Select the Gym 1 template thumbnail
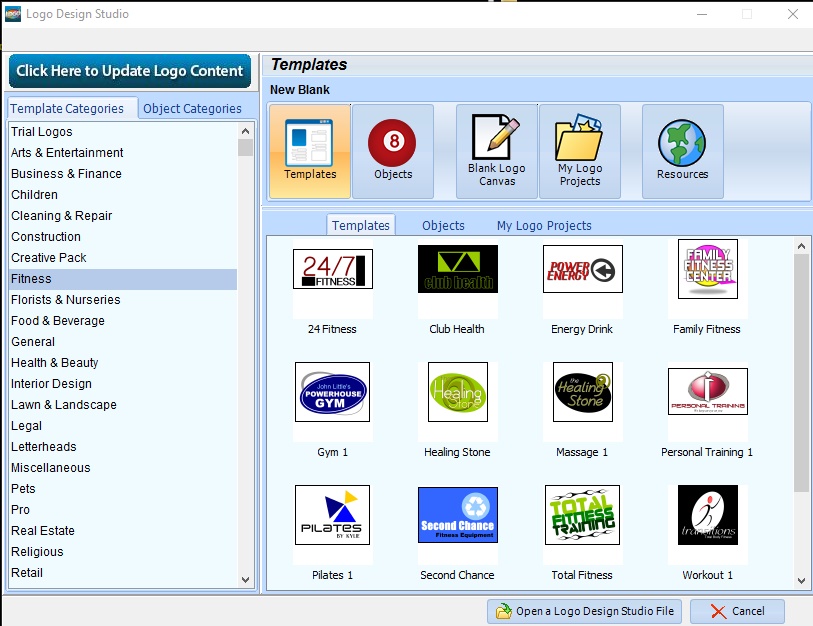 click(332, 392)
